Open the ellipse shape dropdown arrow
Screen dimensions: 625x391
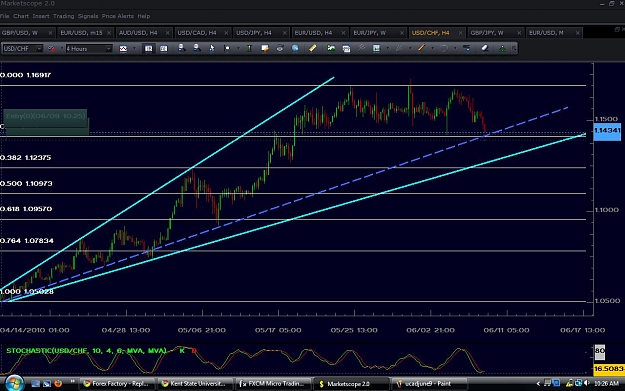click(455, 49)
